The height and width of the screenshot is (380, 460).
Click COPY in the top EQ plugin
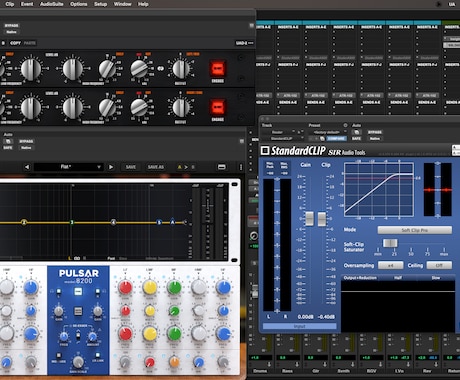15,43
